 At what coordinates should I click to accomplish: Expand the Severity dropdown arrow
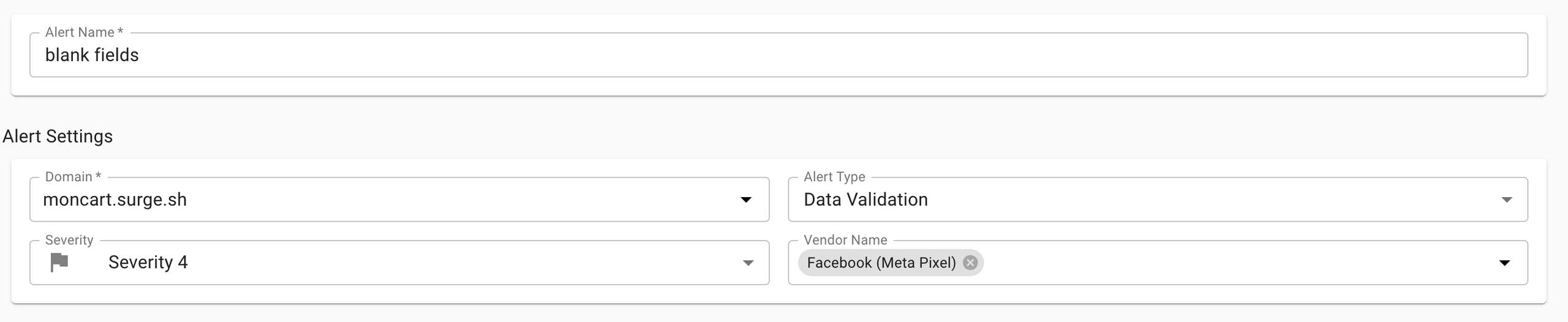[748, 263]
